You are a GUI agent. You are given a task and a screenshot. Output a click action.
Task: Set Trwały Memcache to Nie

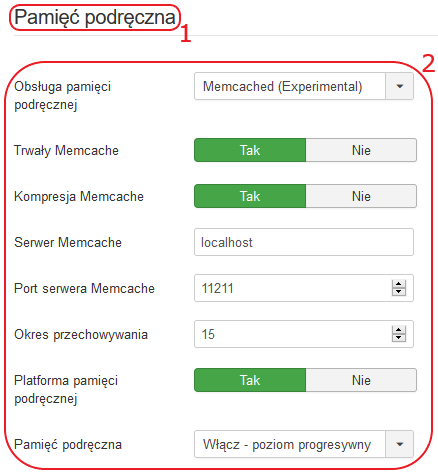[361, 150]
